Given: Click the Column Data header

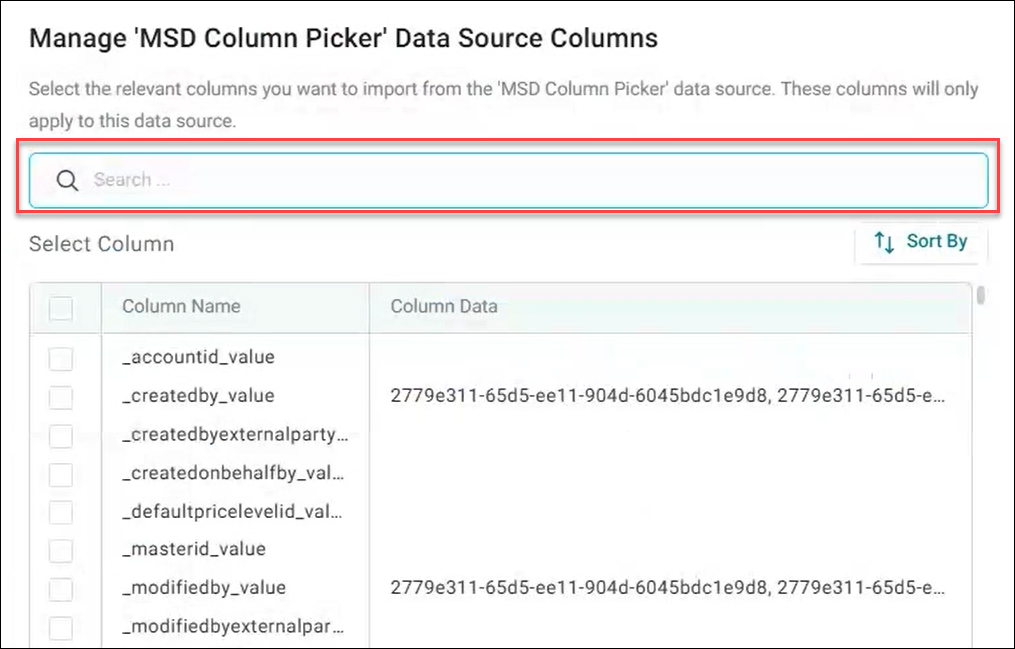Looking at the screenshot, I should pyautogui.click(x=443, y=306).
